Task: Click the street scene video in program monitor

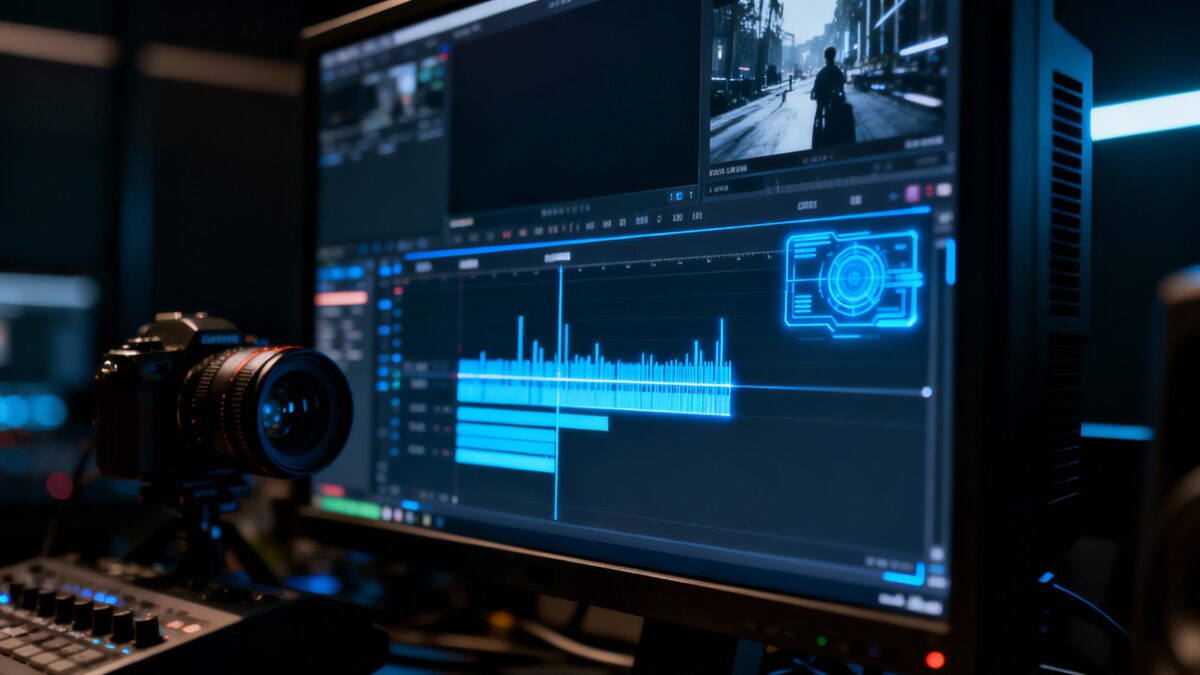Action: [x=825, y=80]
